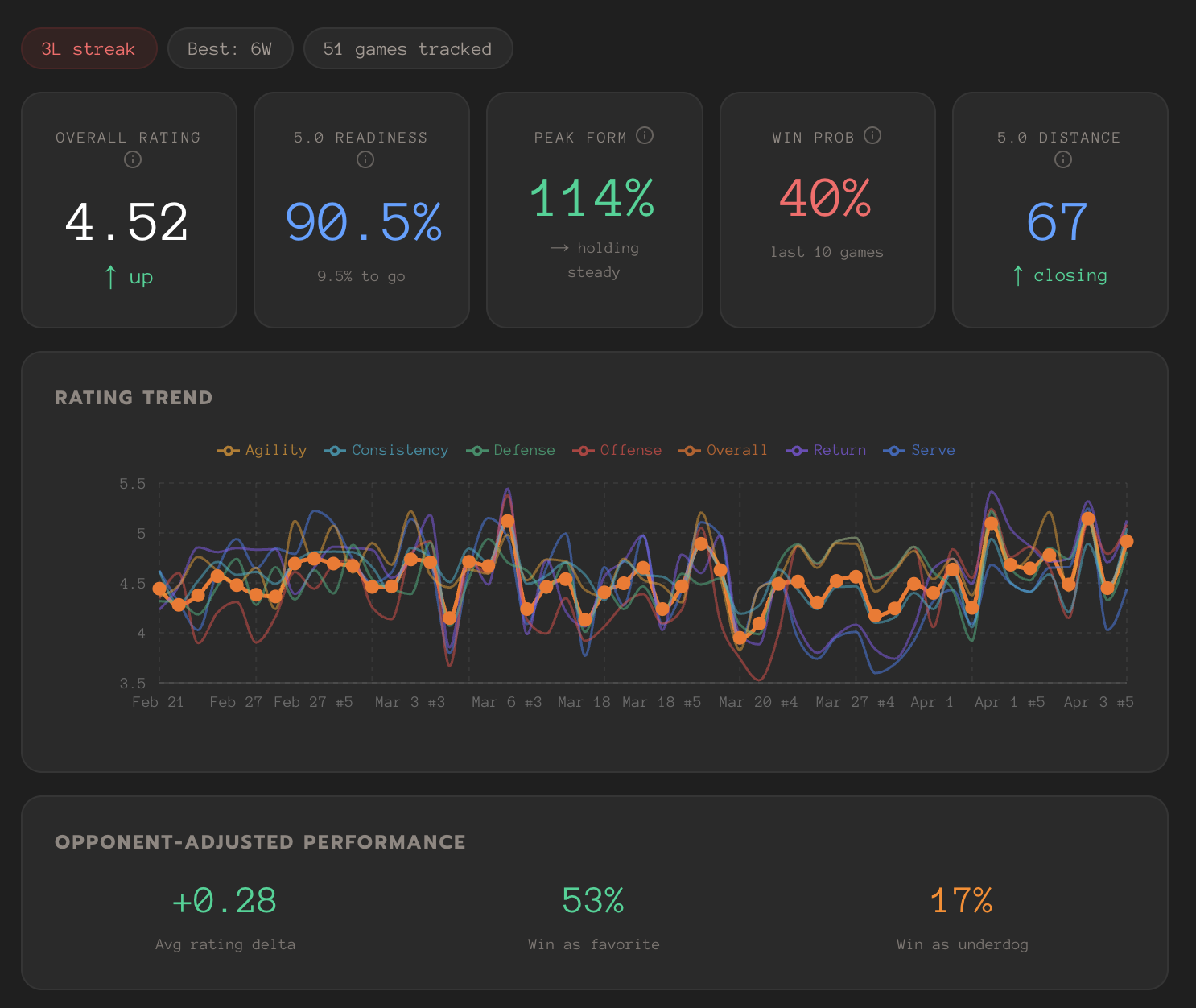The image size is (1196, 1008).
Task: Click the 'Apr 3 #5' x-axis label
Action: click(1099, 702)
